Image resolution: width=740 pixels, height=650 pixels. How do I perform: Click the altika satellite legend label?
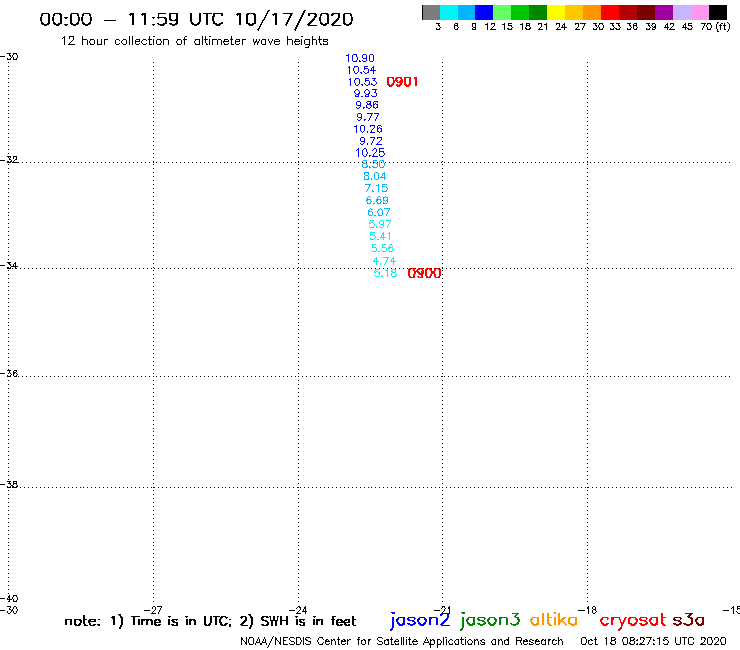tap(554, 620)
